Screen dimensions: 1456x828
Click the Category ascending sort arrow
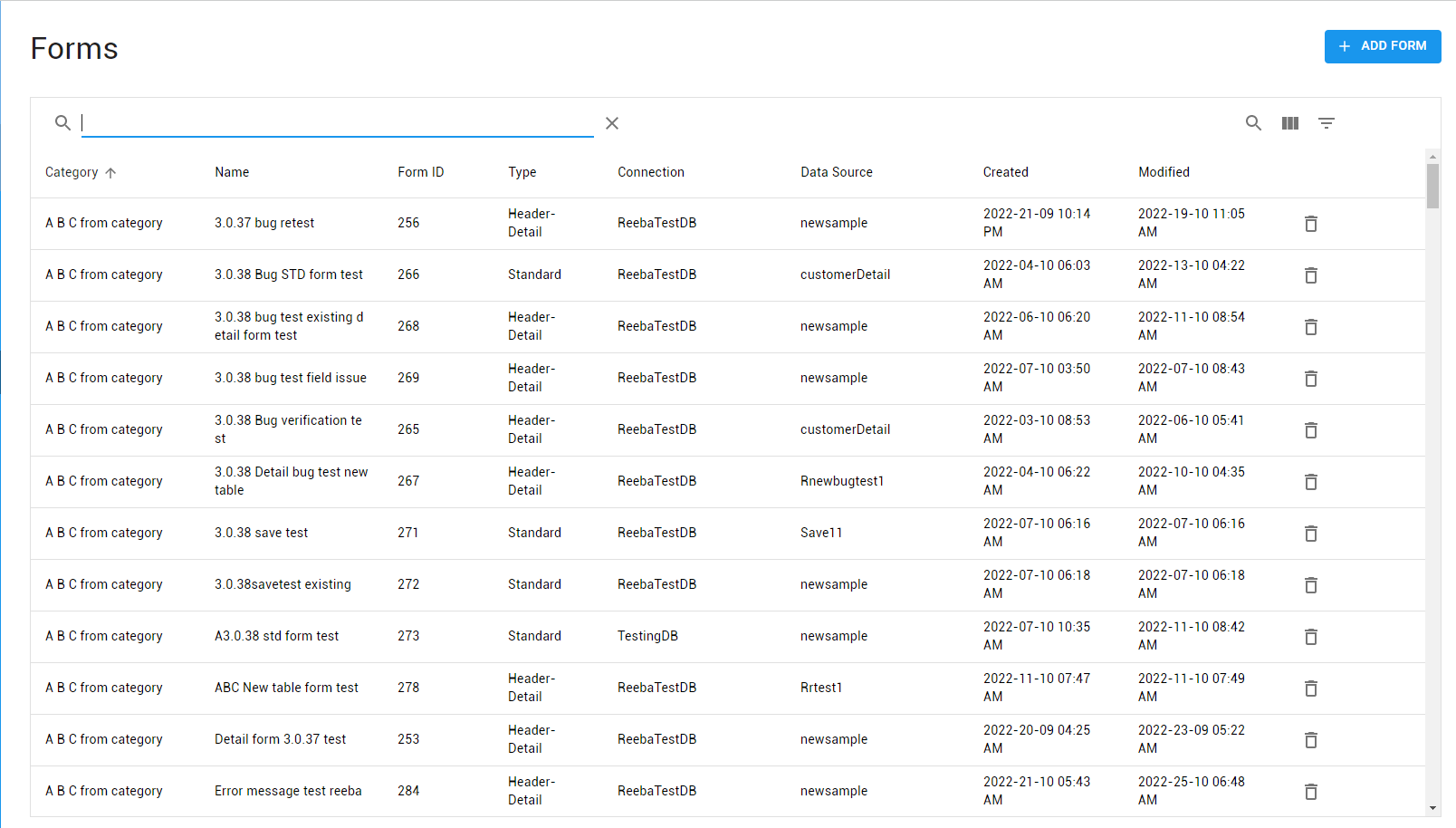click(x=110, y=173)
